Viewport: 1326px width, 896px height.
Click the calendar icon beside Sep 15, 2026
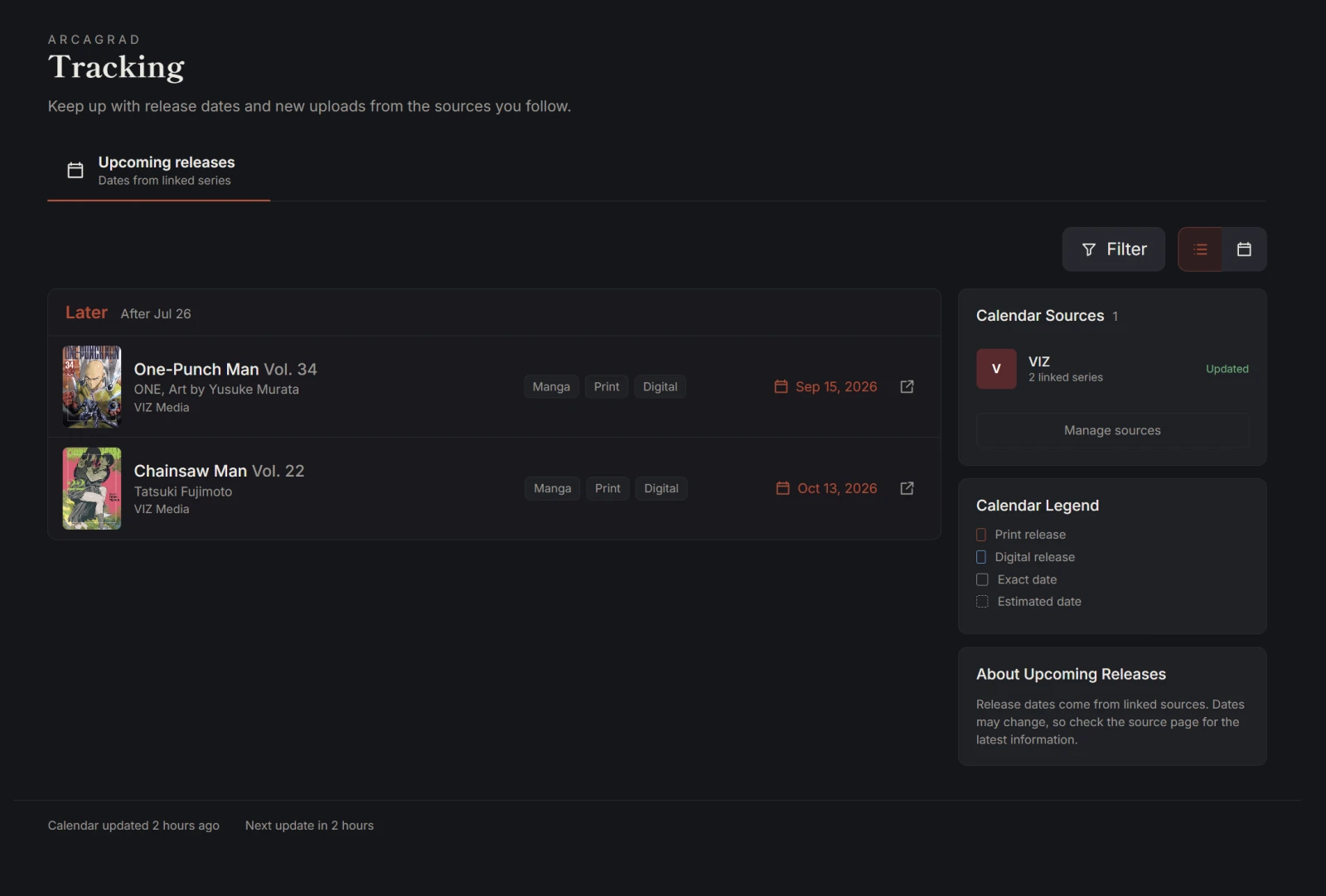pyautogui.click(x=781, y=387)
